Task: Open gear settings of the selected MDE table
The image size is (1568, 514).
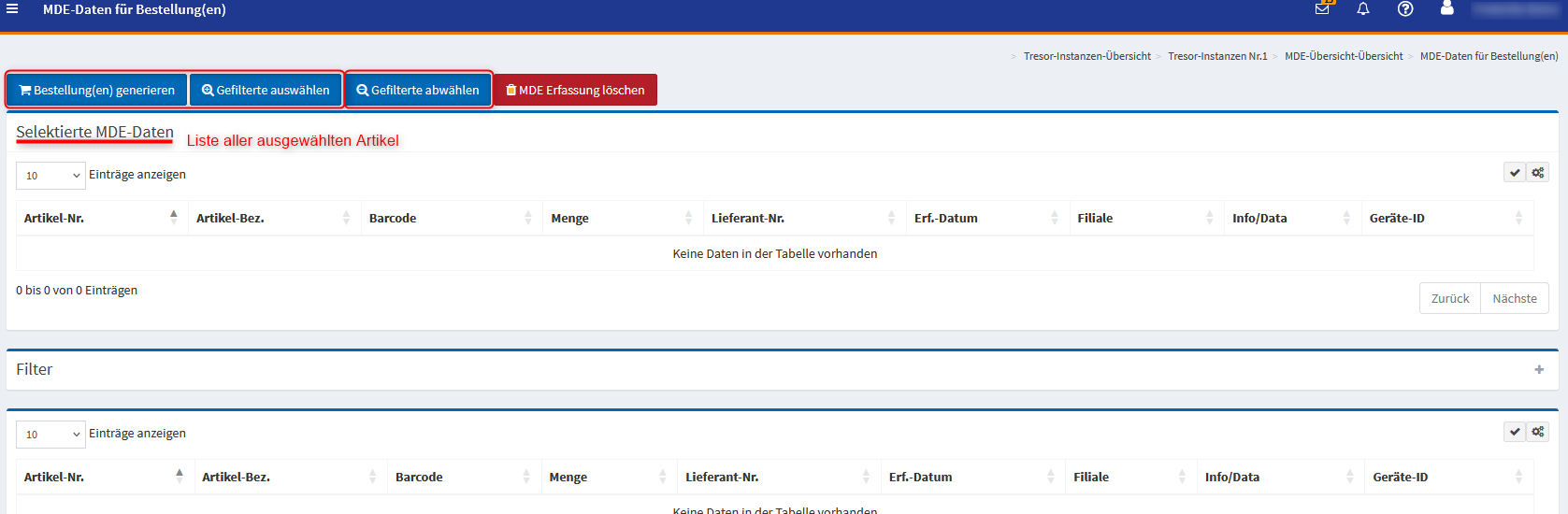Action: pyautogui.click(x=1538, y=173)
